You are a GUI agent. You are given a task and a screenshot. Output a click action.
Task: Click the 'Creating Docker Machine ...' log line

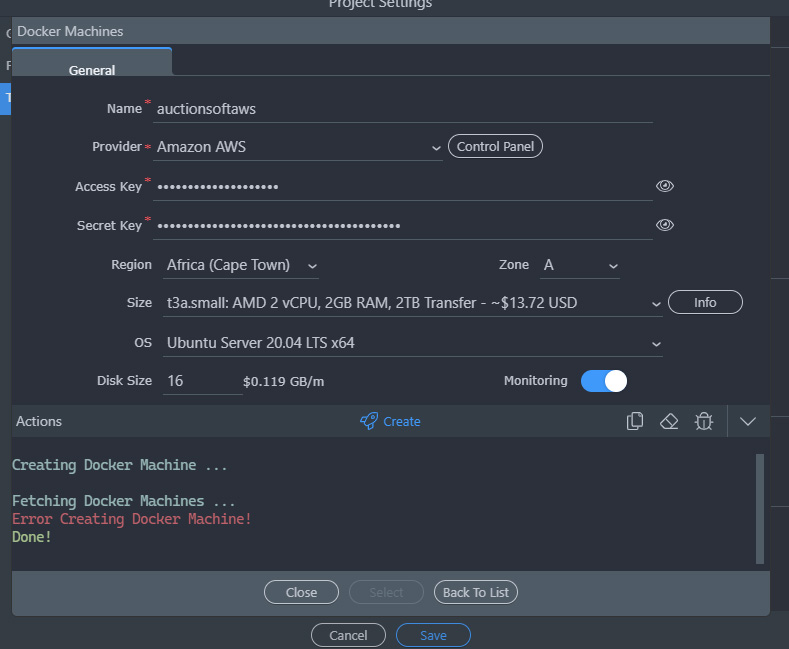coord(119,465)
